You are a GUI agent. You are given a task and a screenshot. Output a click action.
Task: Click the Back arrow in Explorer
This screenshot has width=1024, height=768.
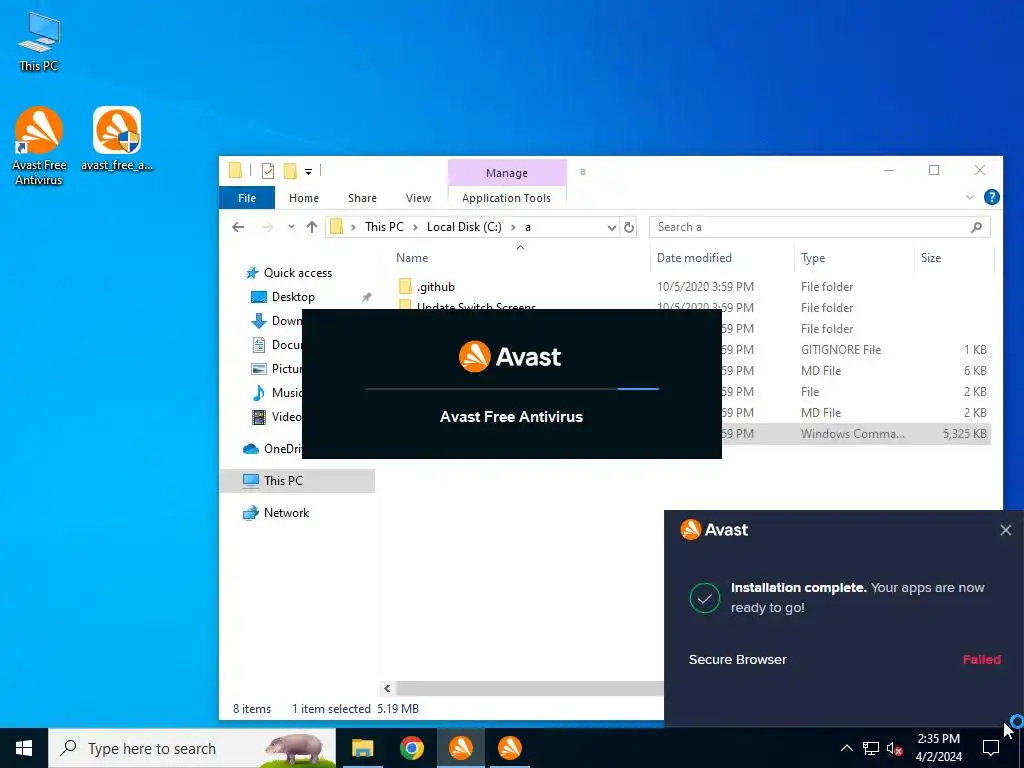click(238, 227)
